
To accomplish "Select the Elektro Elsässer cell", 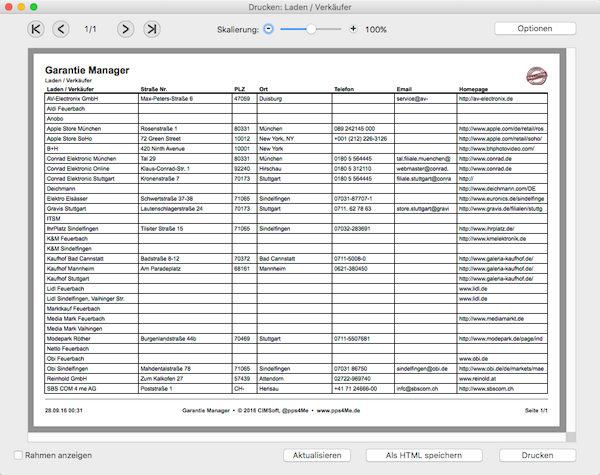I will tap(91, 199).
